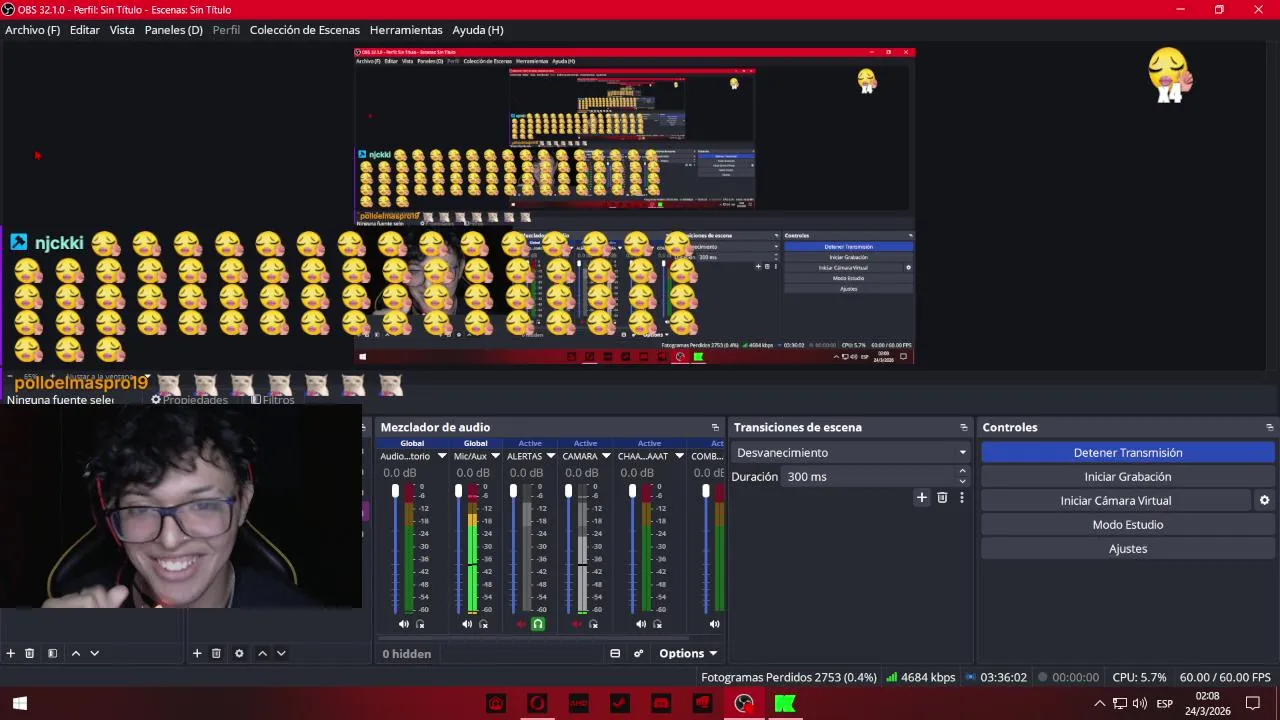This screenshot has height=720, width=1280.
Task: Open CHAA...AAAT channel dropdown arrow
Action: tap(679, 456)
